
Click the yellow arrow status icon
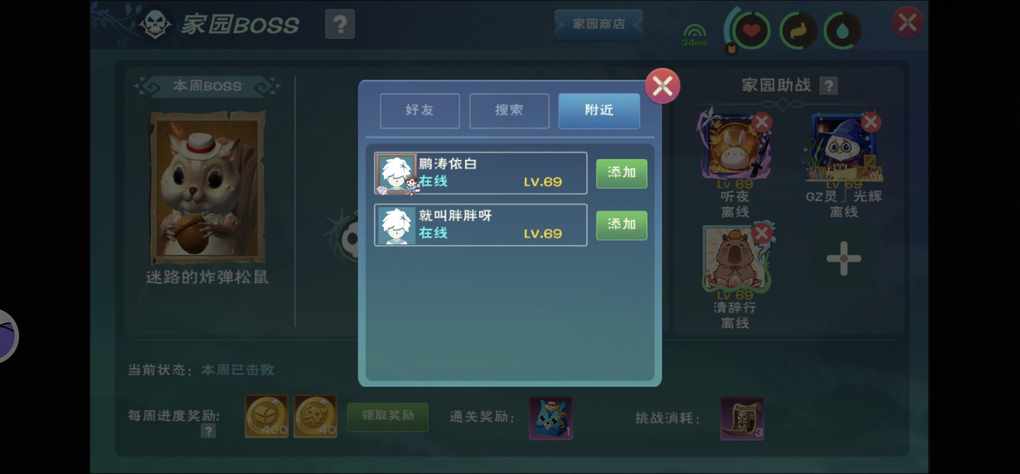coord(798,31)
